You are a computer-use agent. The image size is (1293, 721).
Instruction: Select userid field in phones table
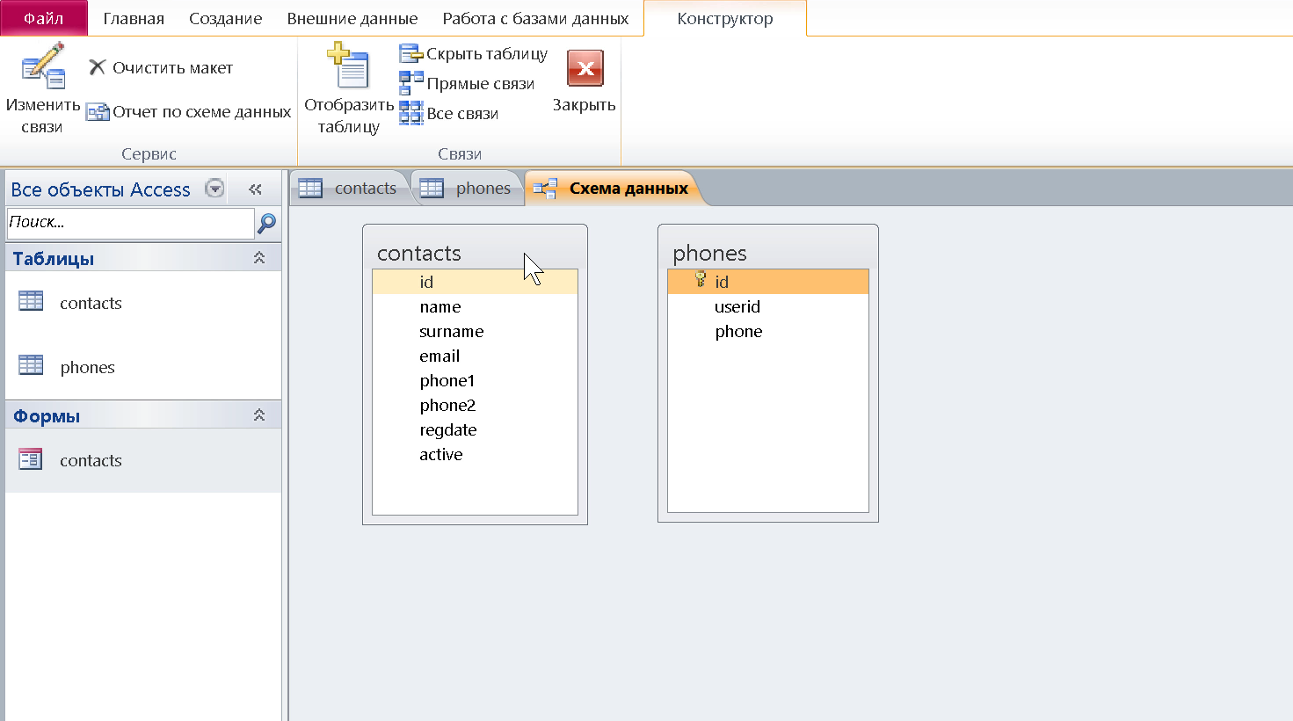click(768, 307)
